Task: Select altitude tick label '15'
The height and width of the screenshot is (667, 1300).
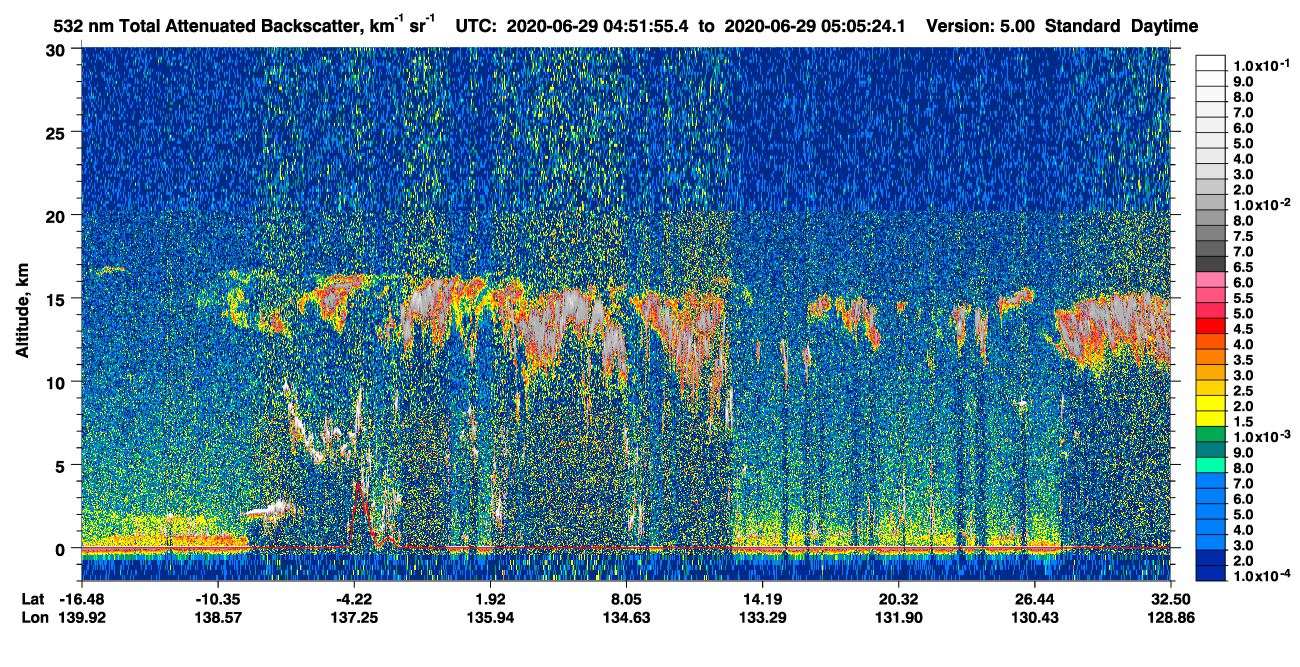Action: (58, 299)
